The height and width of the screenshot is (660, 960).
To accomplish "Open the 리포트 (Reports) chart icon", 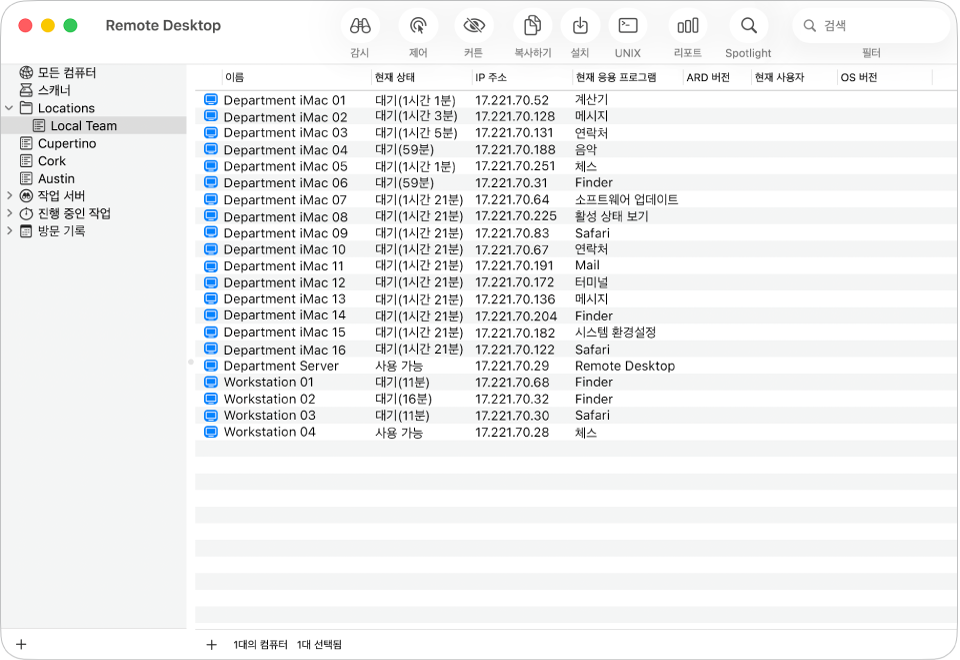I will 688,26.
